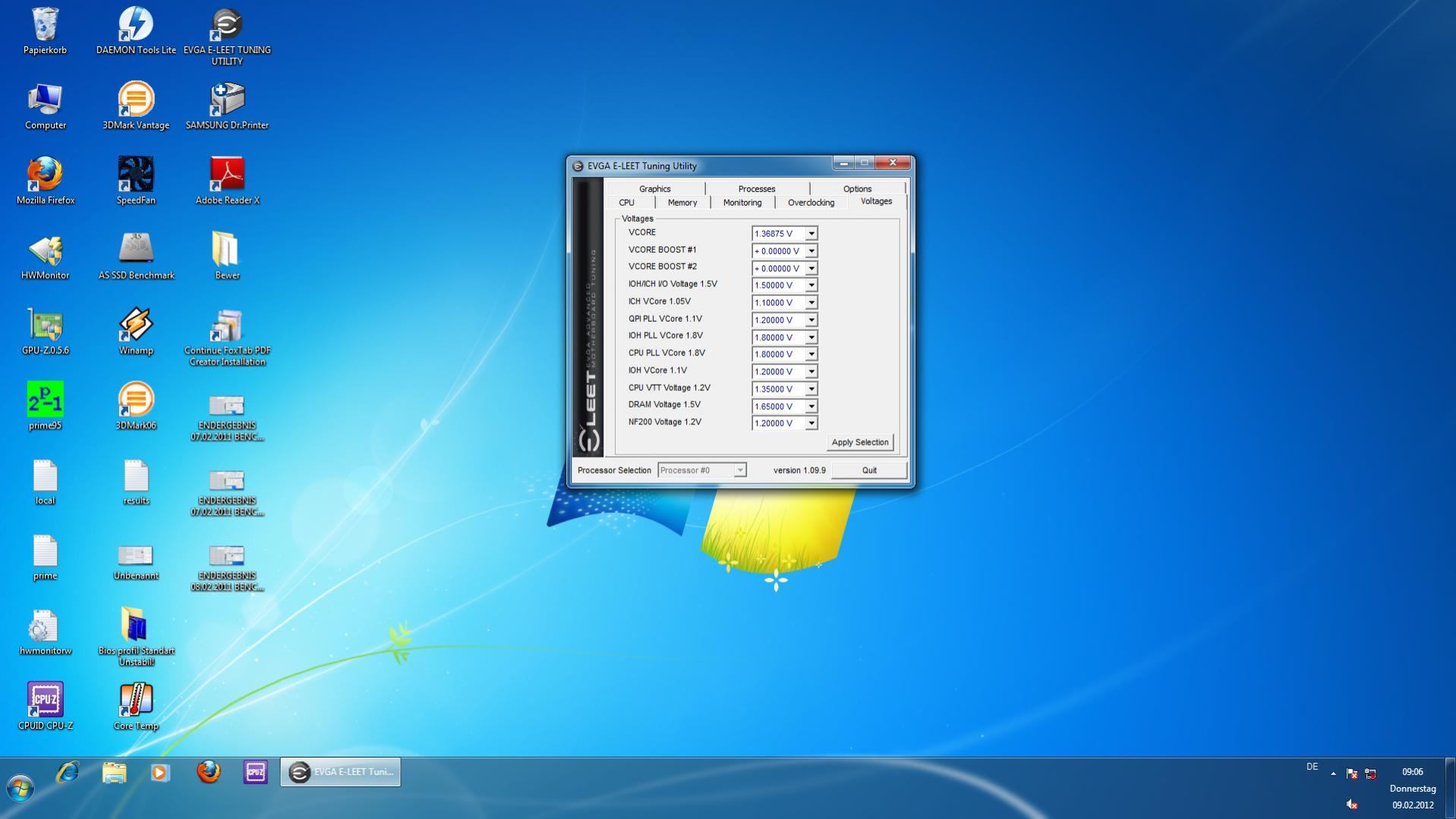The height and width of the screenshot is (819, 1456).
Task: Open the results file icon
Action: pos(136,481)
